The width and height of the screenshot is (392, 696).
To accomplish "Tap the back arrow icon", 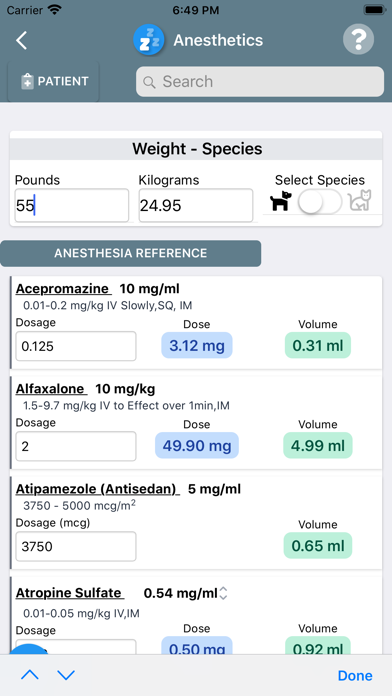I will tap(22, 40).
